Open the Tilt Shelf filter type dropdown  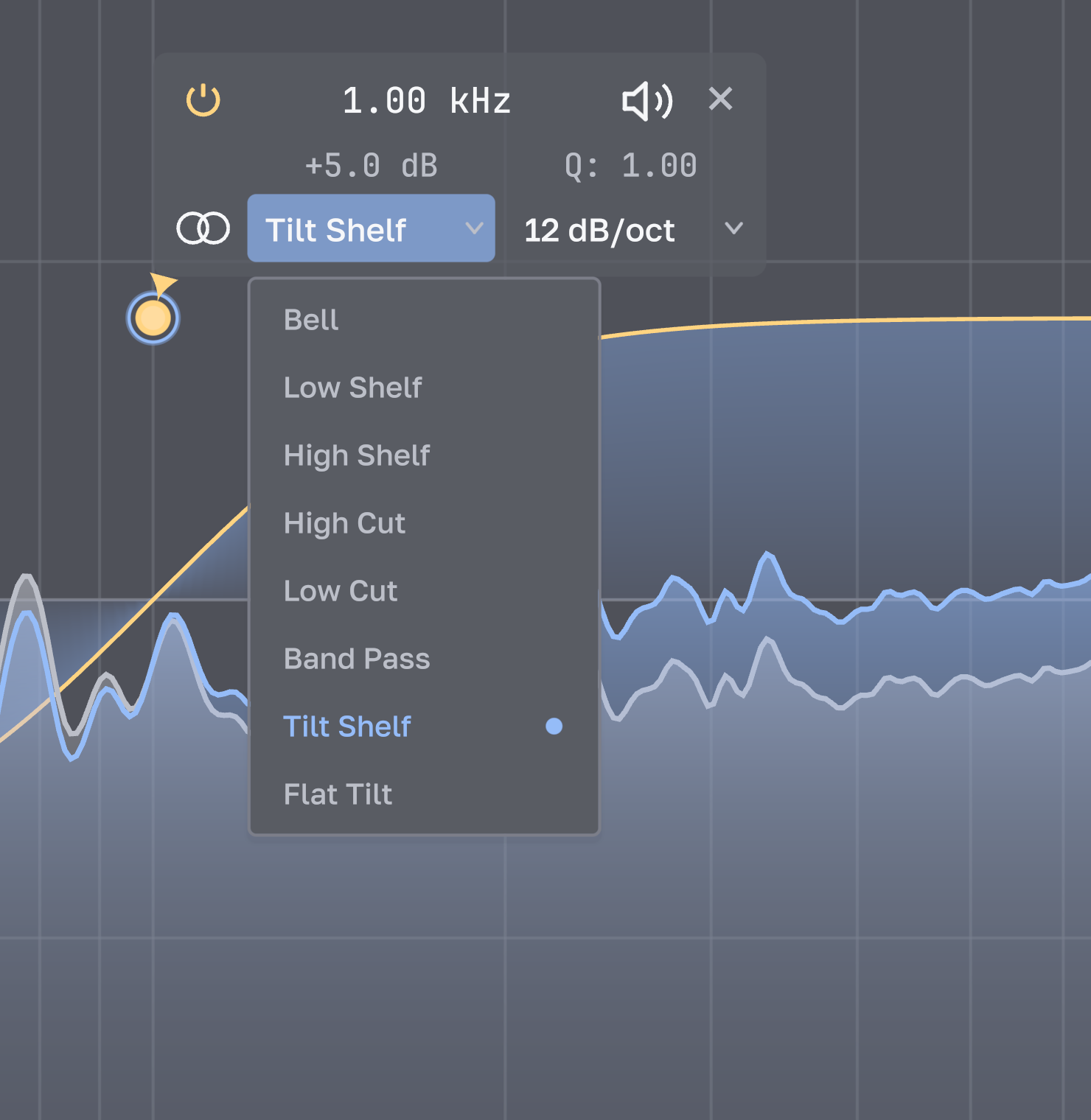[x=371, y=228]
